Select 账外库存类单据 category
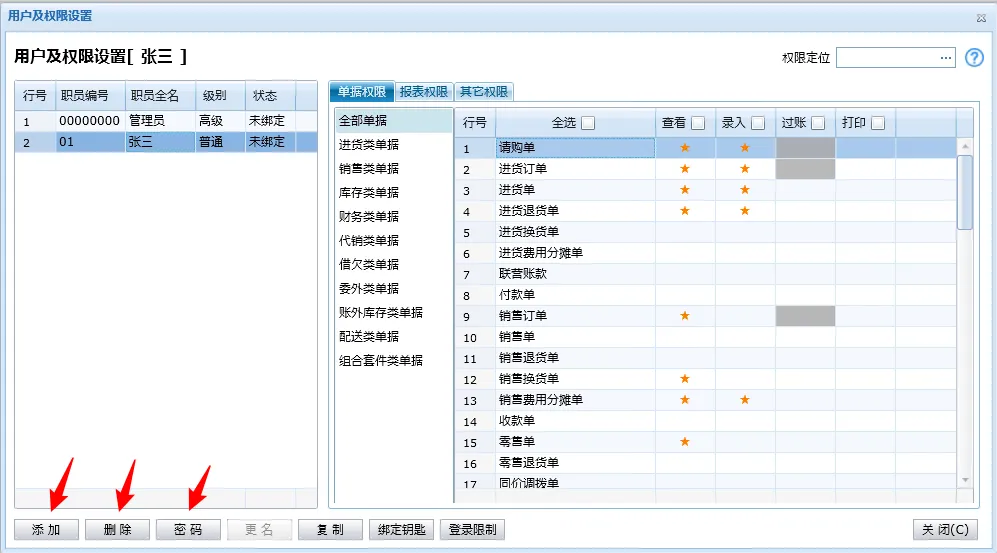Viewport: 997px width, 553px height. [x=394, y=312]
